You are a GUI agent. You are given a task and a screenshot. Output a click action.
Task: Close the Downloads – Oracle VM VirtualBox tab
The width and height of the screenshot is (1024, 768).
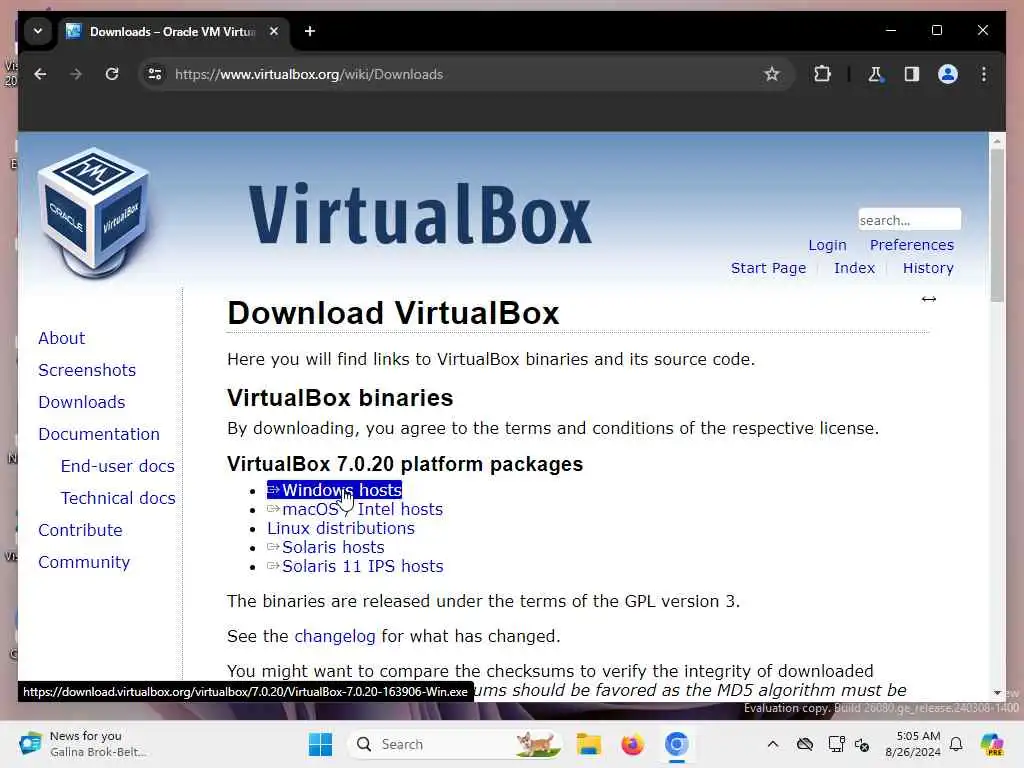pyautogui.click(x=274, y=31)
